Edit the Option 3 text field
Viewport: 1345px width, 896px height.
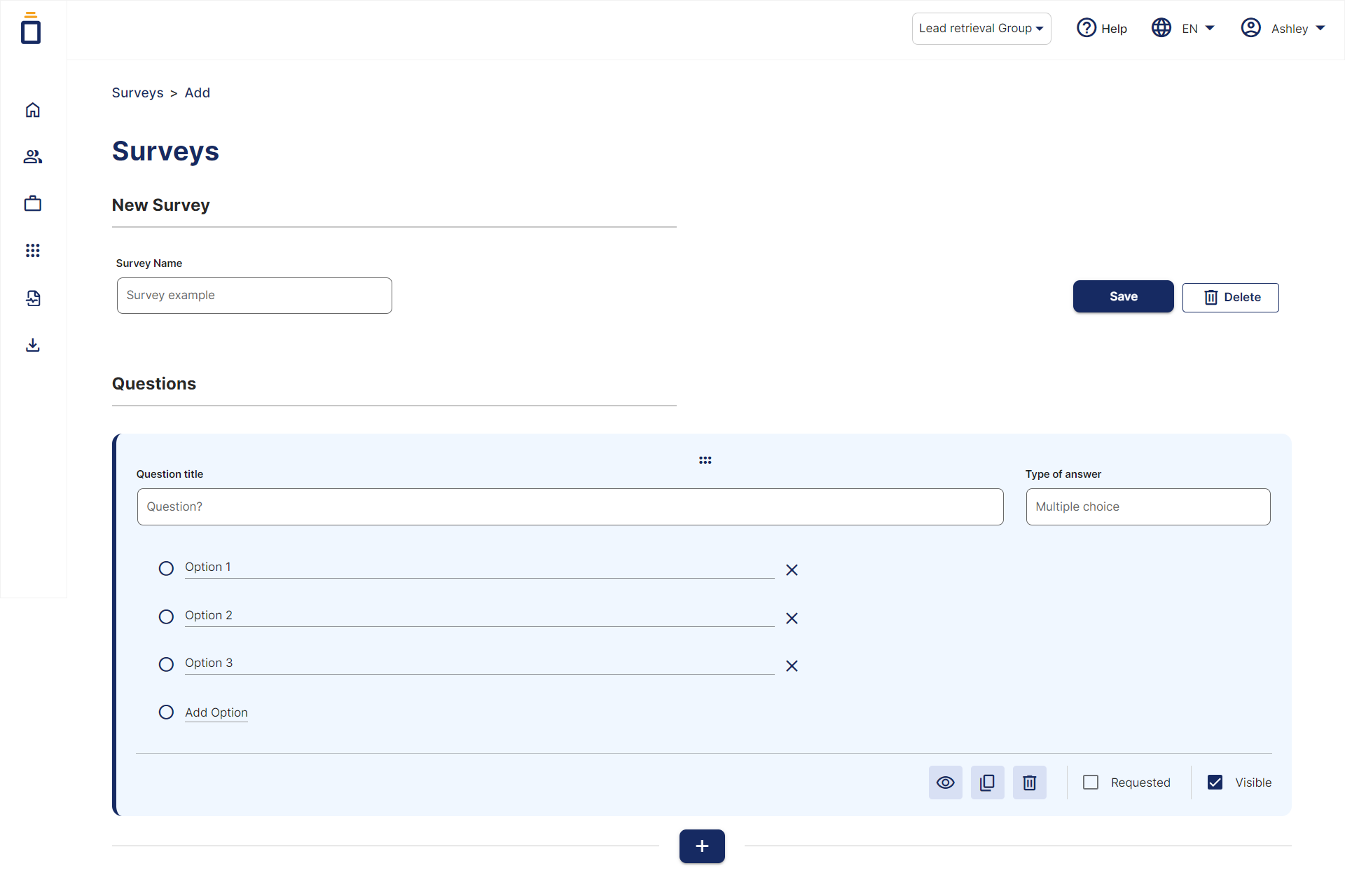point(480,663)
